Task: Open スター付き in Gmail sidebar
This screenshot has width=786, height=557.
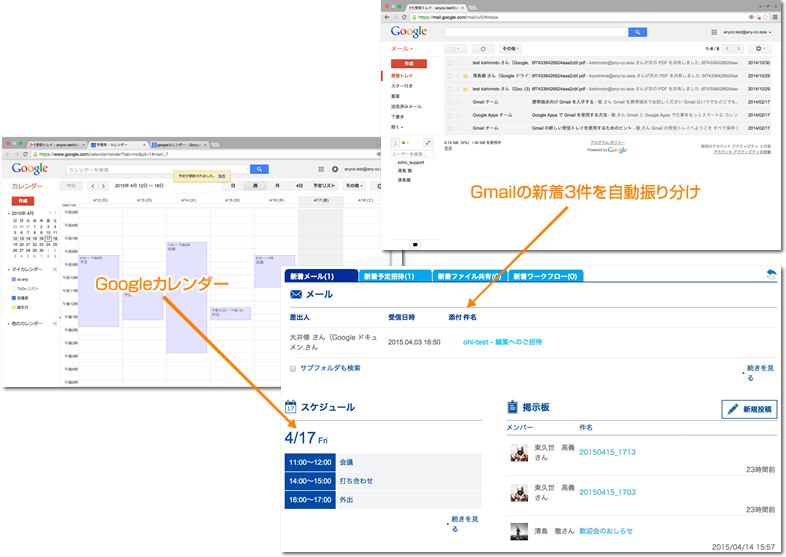Action: [402, 86]
